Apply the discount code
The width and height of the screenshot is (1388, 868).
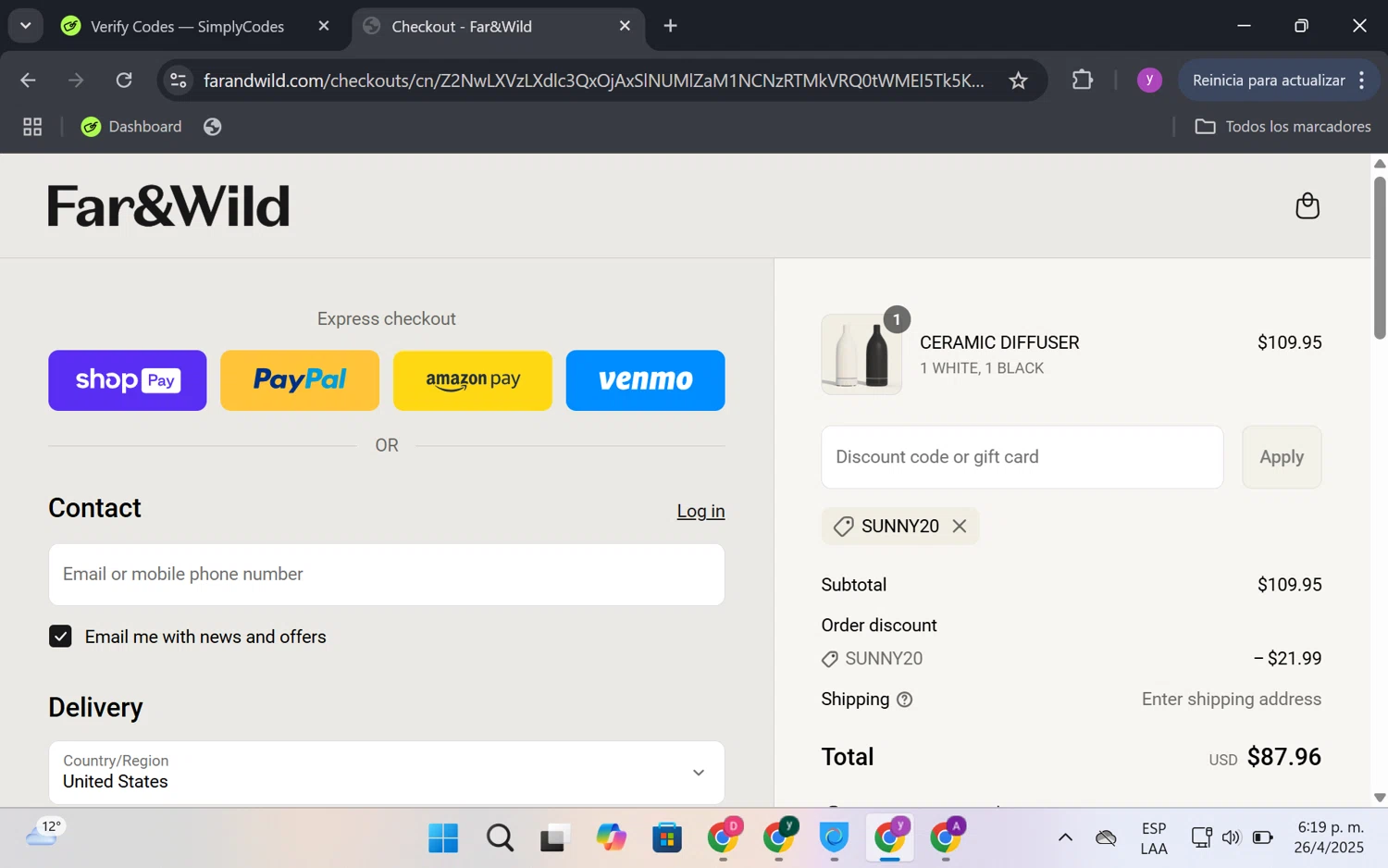coord(1282,457)
